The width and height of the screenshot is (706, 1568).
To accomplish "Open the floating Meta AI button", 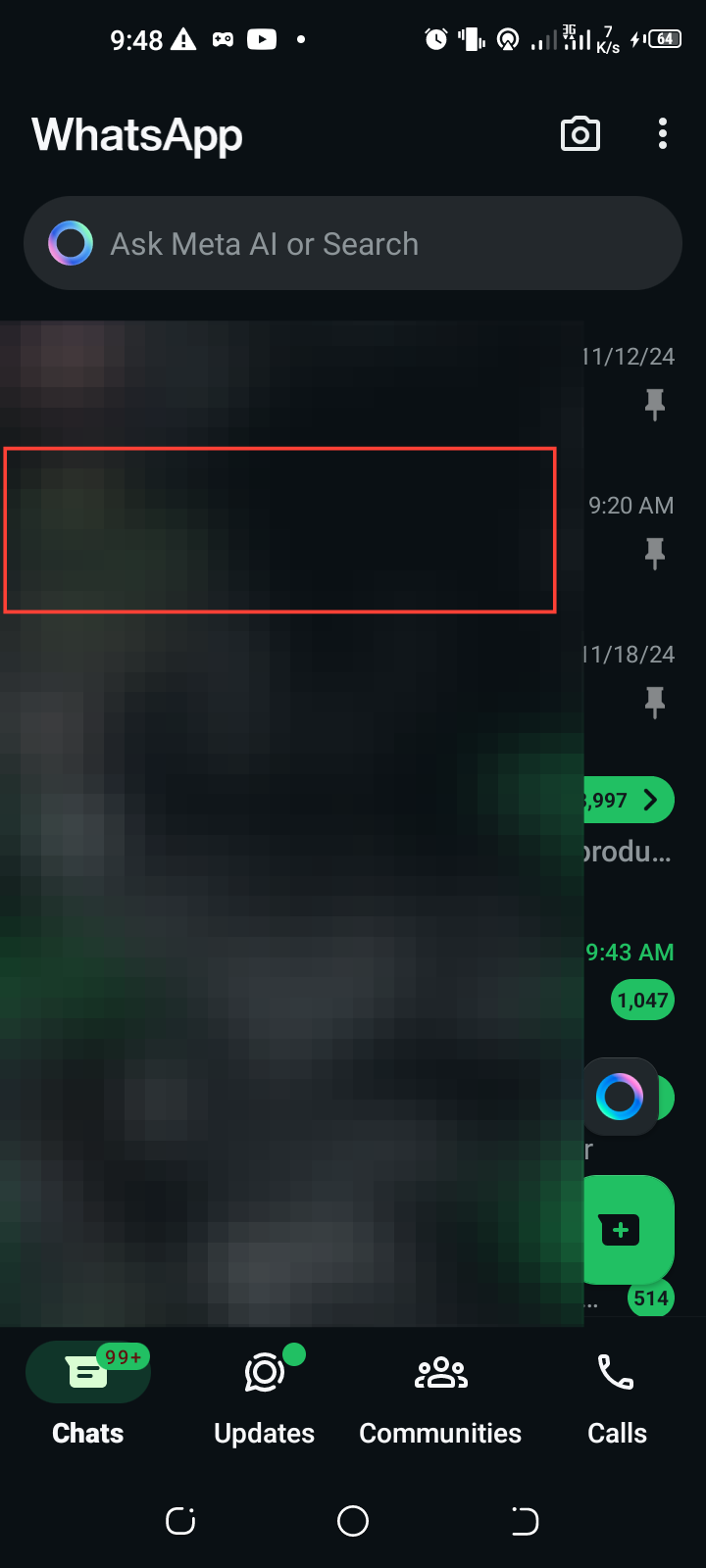I will coord(620,1097).
